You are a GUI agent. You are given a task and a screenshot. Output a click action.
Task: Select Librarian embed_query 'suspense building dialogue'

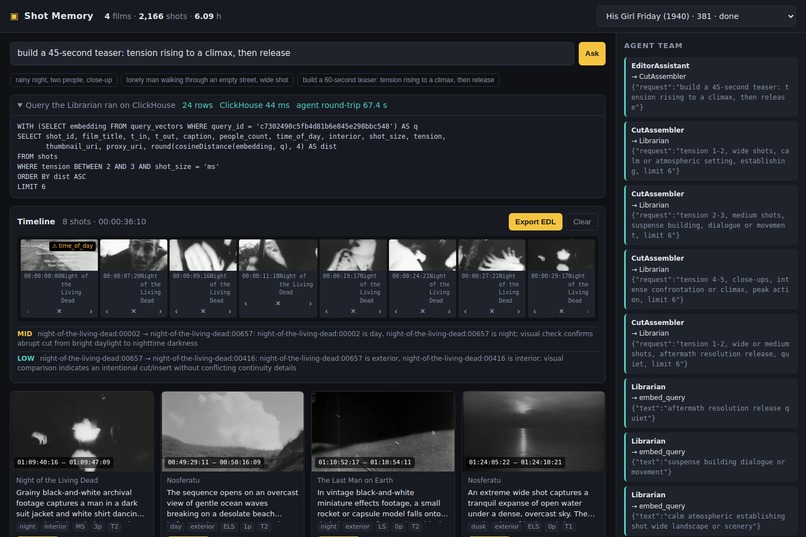click(711, 457)
